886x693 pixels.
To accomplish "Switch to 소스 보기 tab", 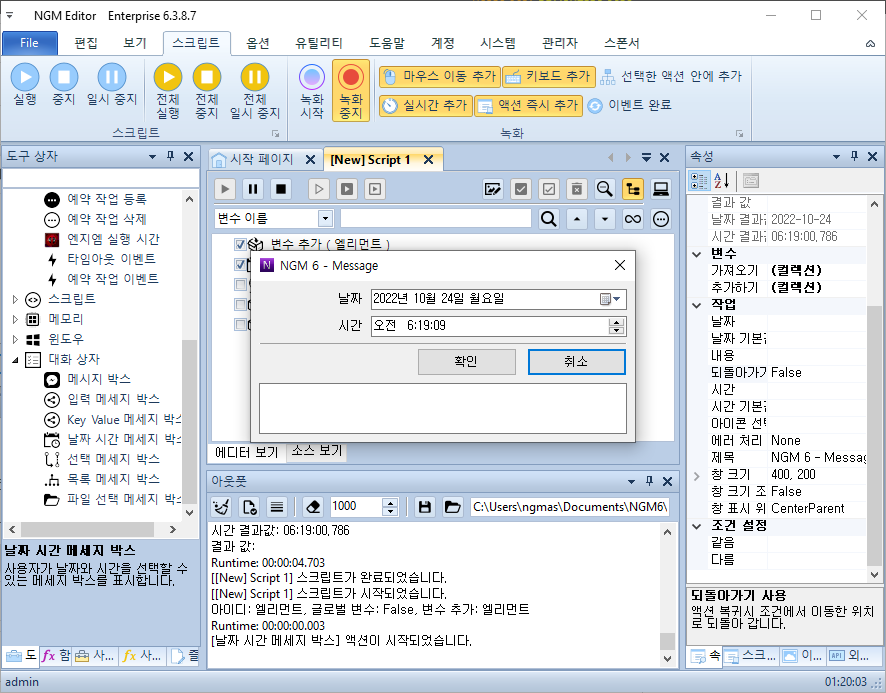I will (316, 451).
